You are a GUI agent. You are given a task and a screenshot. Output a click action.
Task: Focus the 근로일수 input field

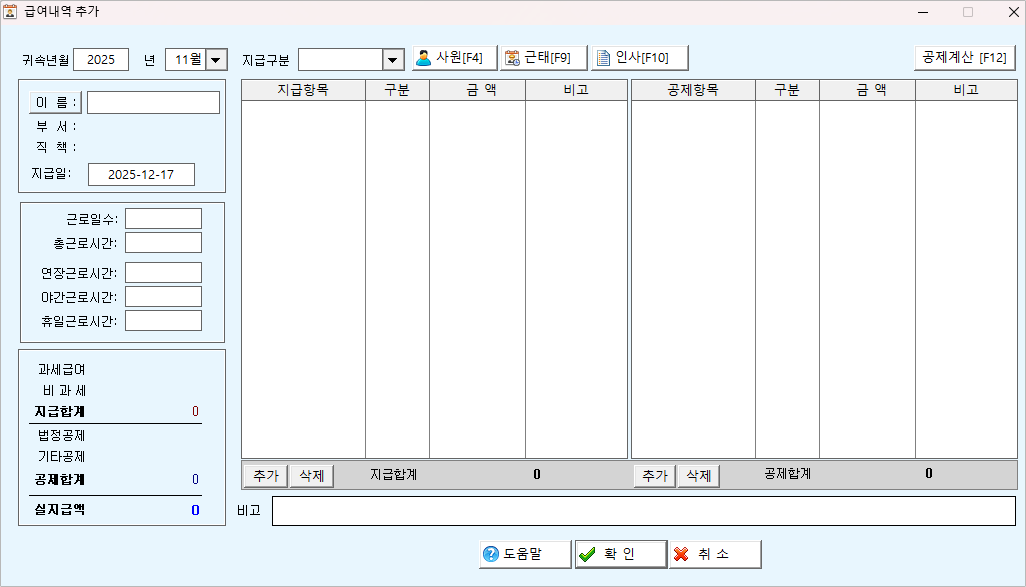164,219
